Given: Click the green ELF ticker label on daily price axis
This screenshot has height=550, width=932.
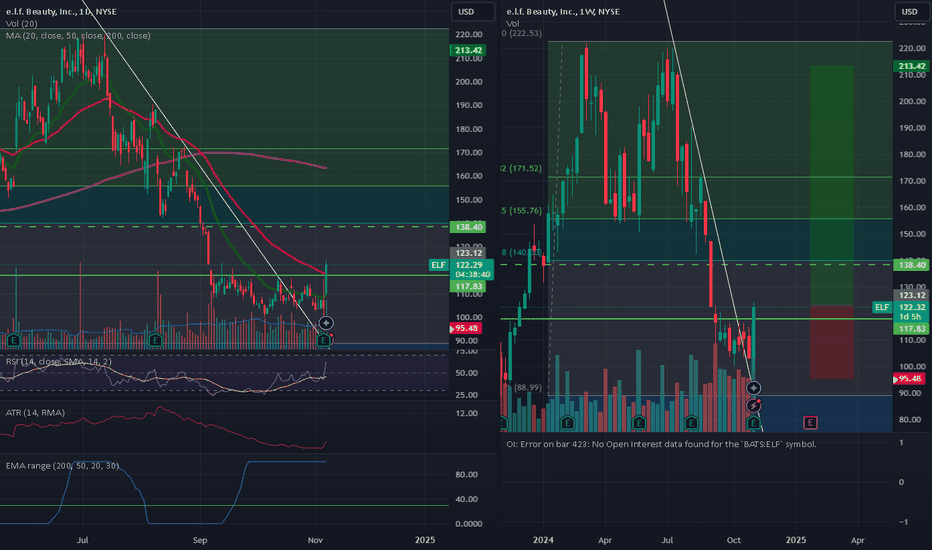Looking at the screenshot, I should point(439,265).
